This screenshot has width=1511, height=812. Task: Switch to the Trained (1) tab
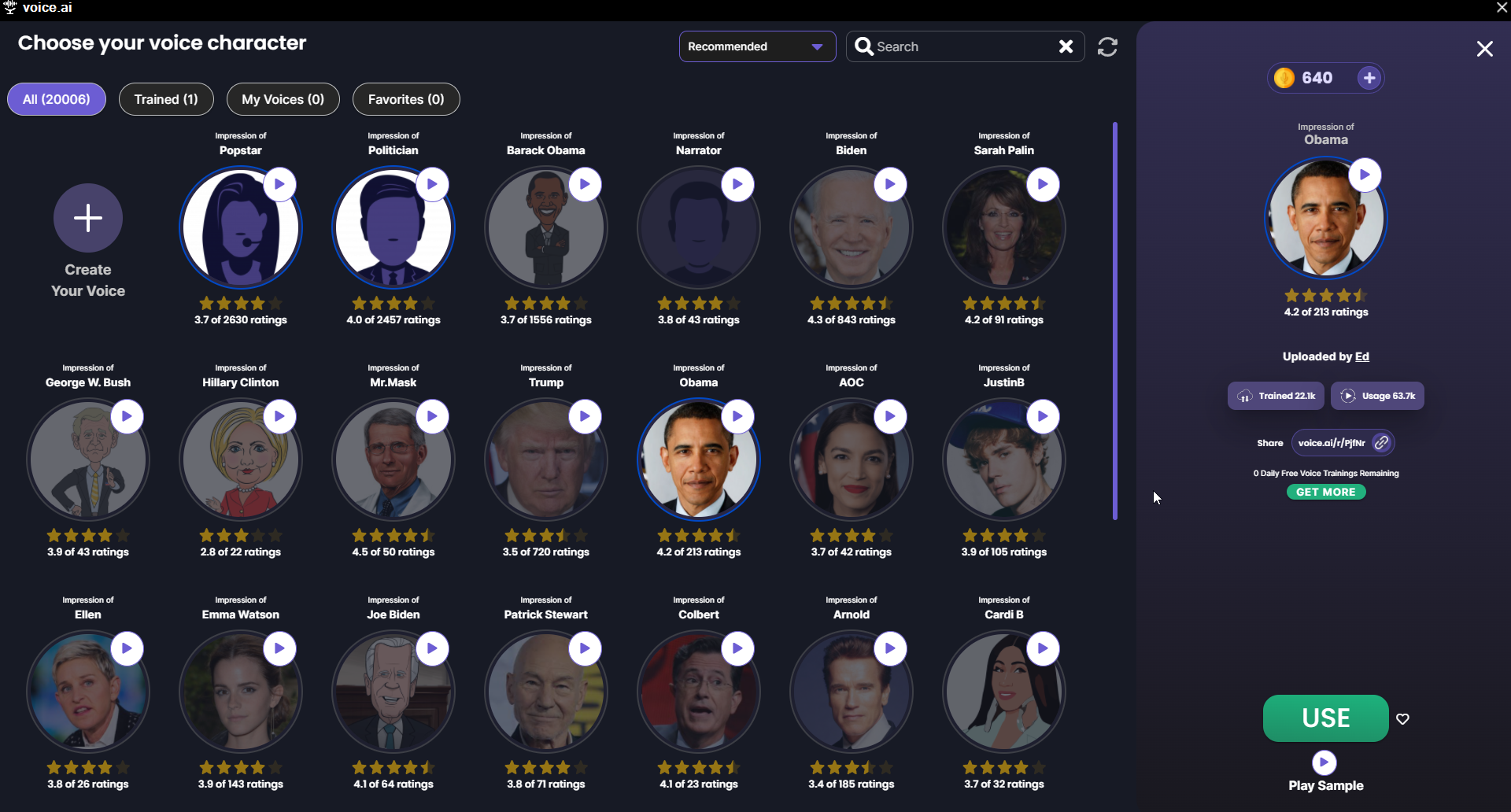(x=166, y=99)
